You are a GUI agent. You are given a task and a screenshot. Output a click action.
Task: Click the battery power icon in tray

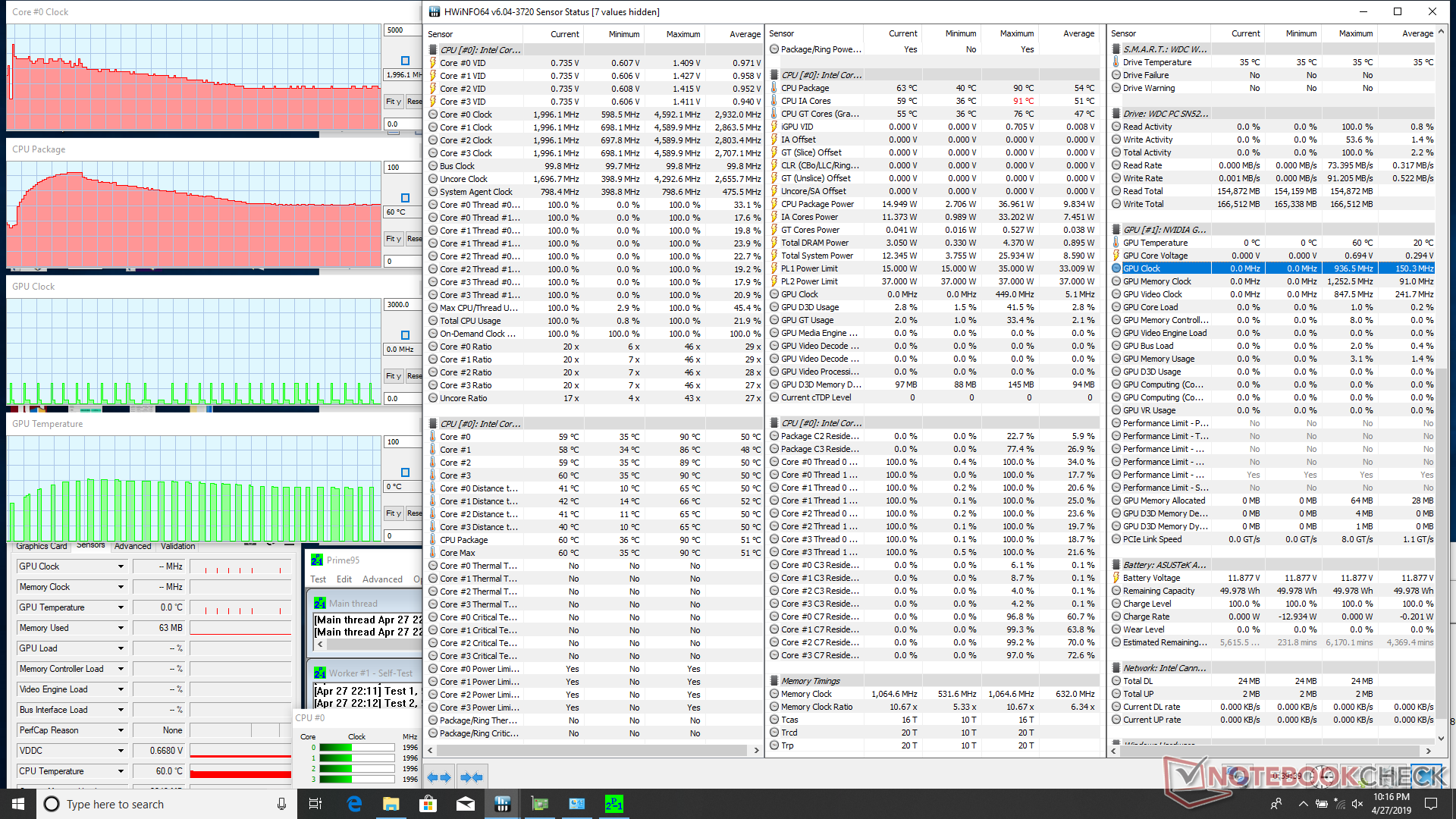pyautogui.click(x=1321, y=804)
